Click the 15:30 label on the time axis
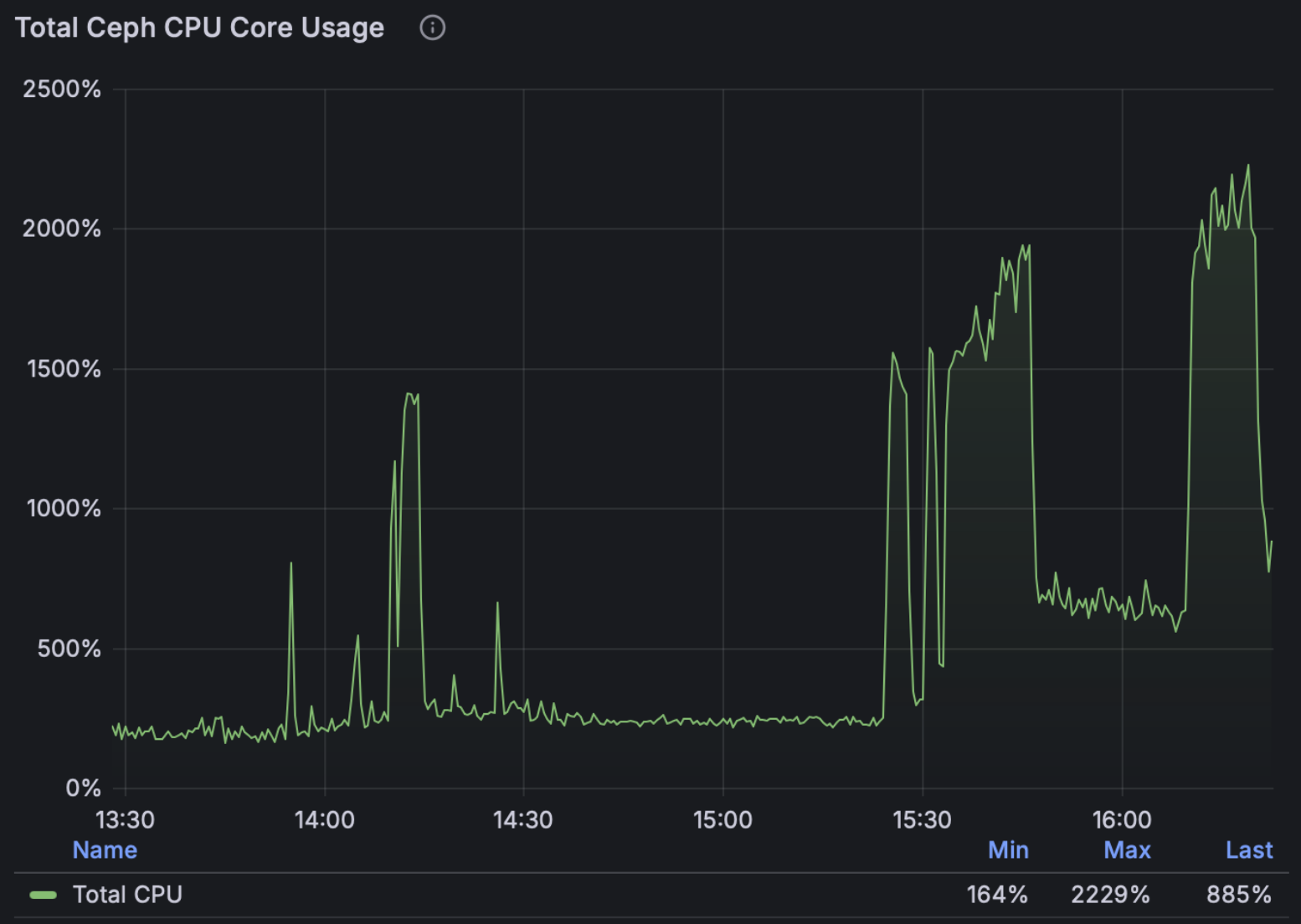1301x924 pixels. (x=922, y=819)
